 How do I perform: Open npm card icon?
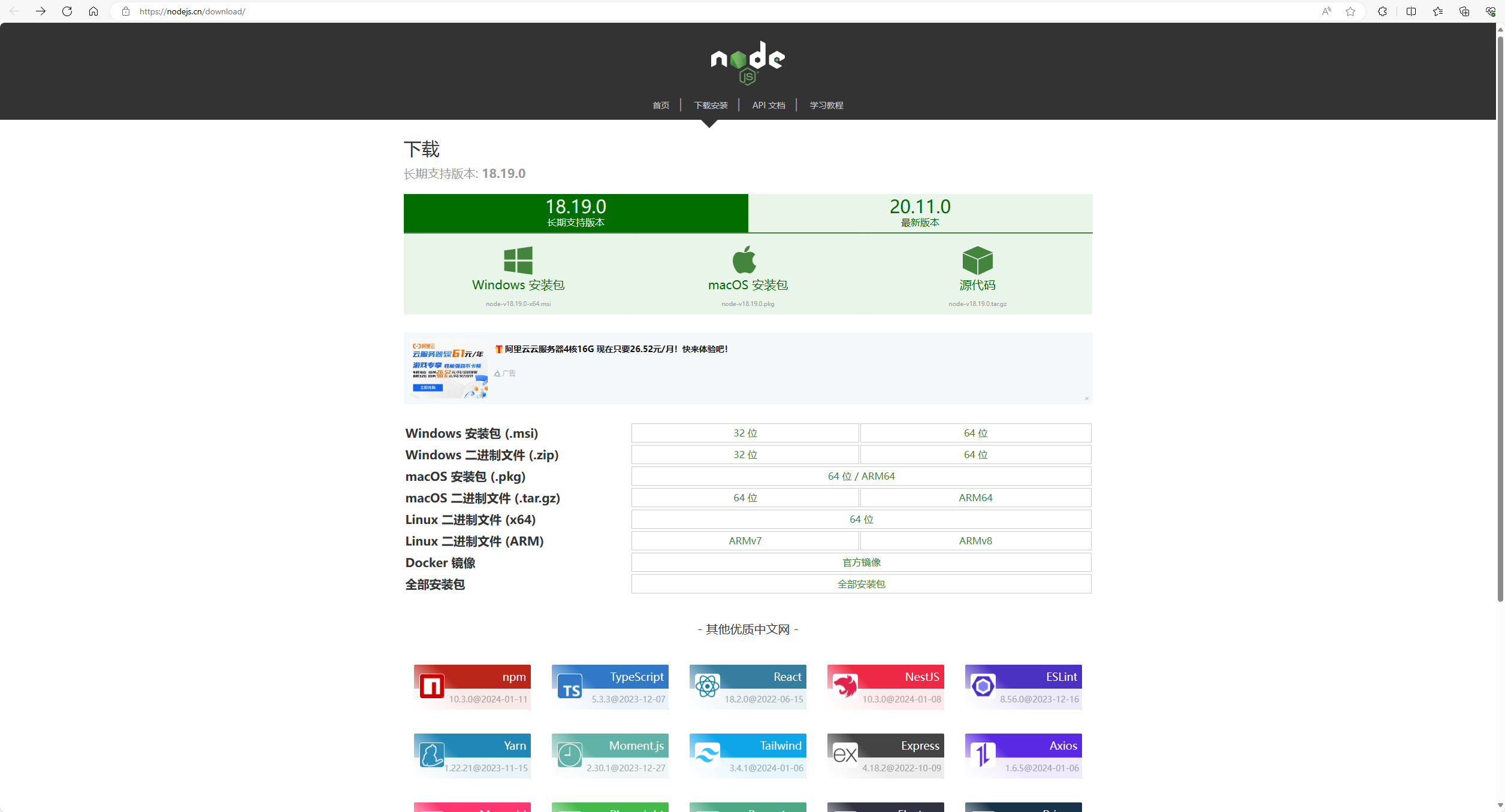432,686
